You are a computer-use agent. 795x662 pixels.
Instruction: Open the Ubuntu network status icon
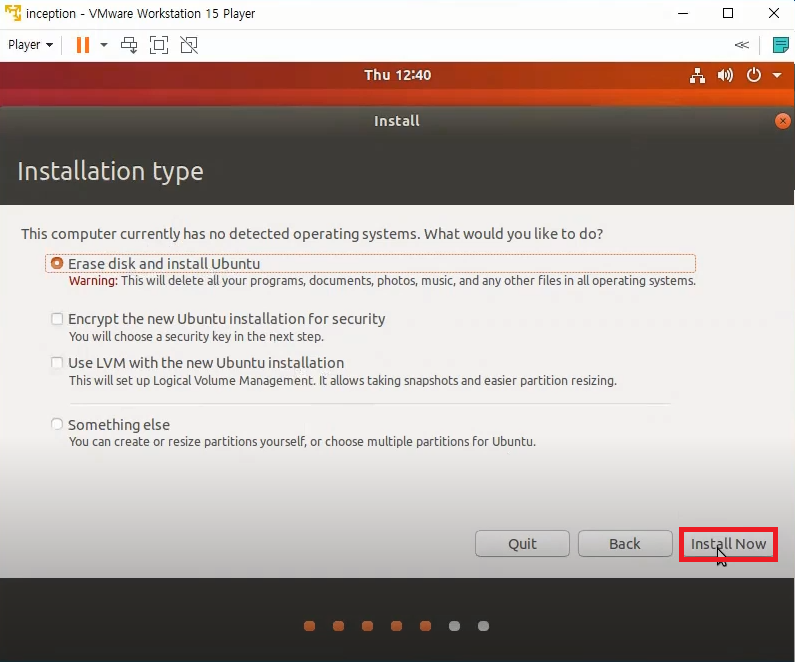coord(697,75)
